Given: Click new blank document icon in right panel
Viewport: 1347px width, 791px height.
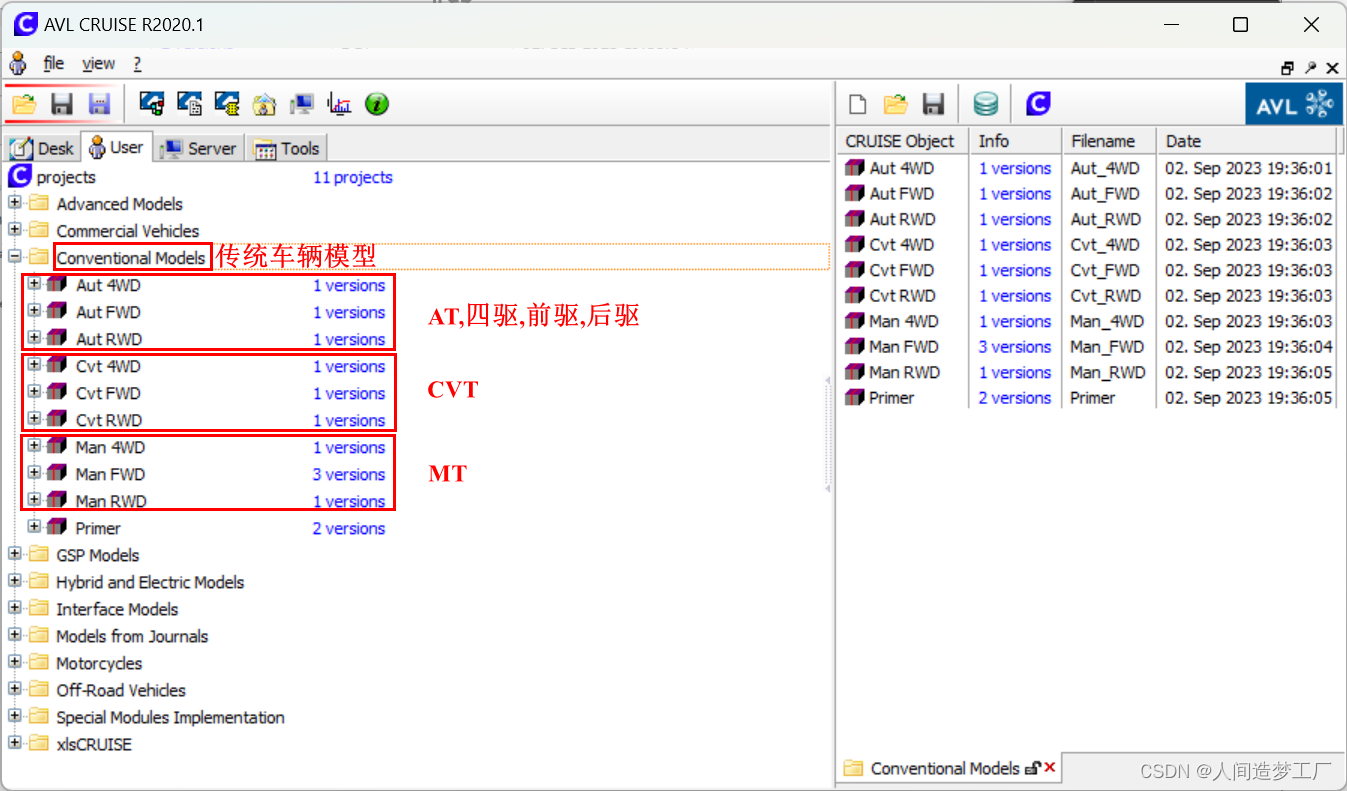Looking at the screenshot, I should 857,104.
